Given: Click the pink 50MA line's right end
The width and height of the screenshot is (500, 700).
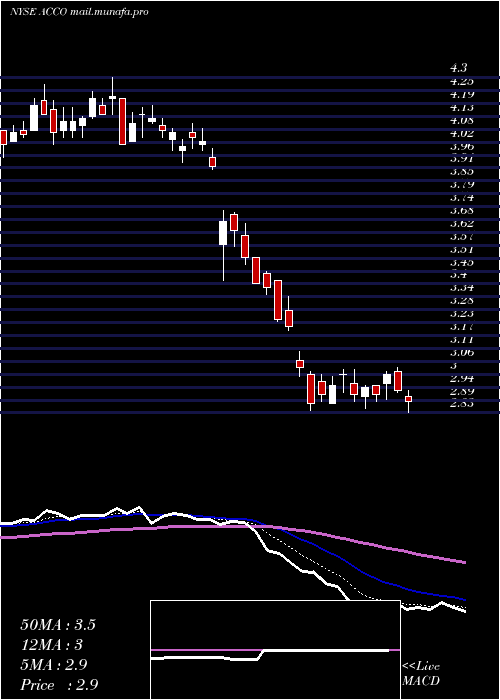Looking at the screenshot, I should (465, 562).
